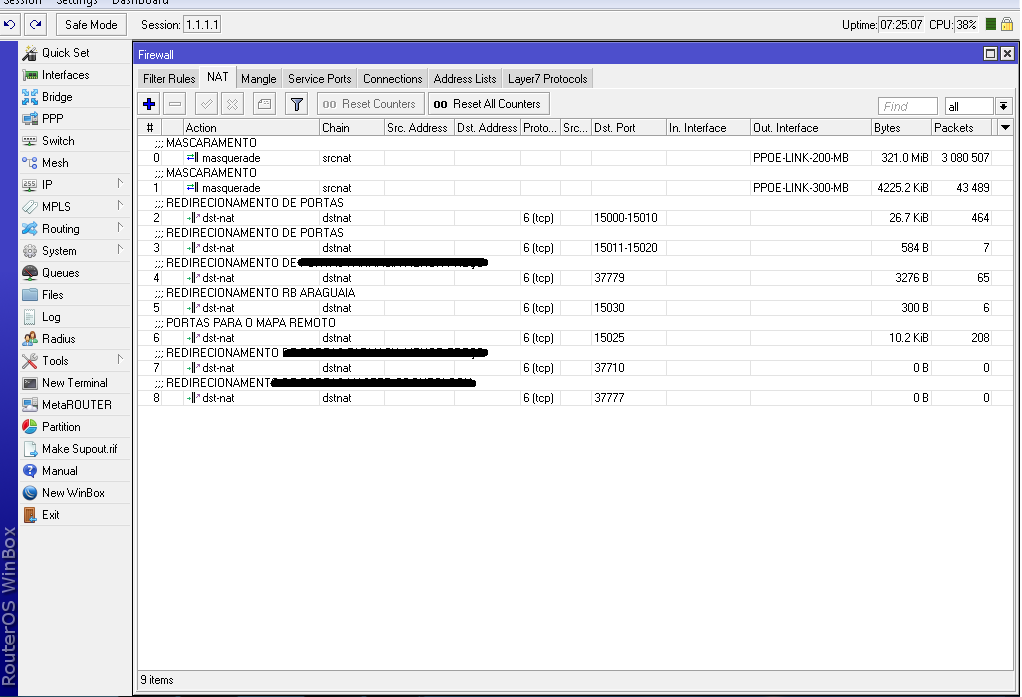Select the dst-nat rule for port 15000-15010
The width and height of the screenshot is (1022, 697).
575,218
